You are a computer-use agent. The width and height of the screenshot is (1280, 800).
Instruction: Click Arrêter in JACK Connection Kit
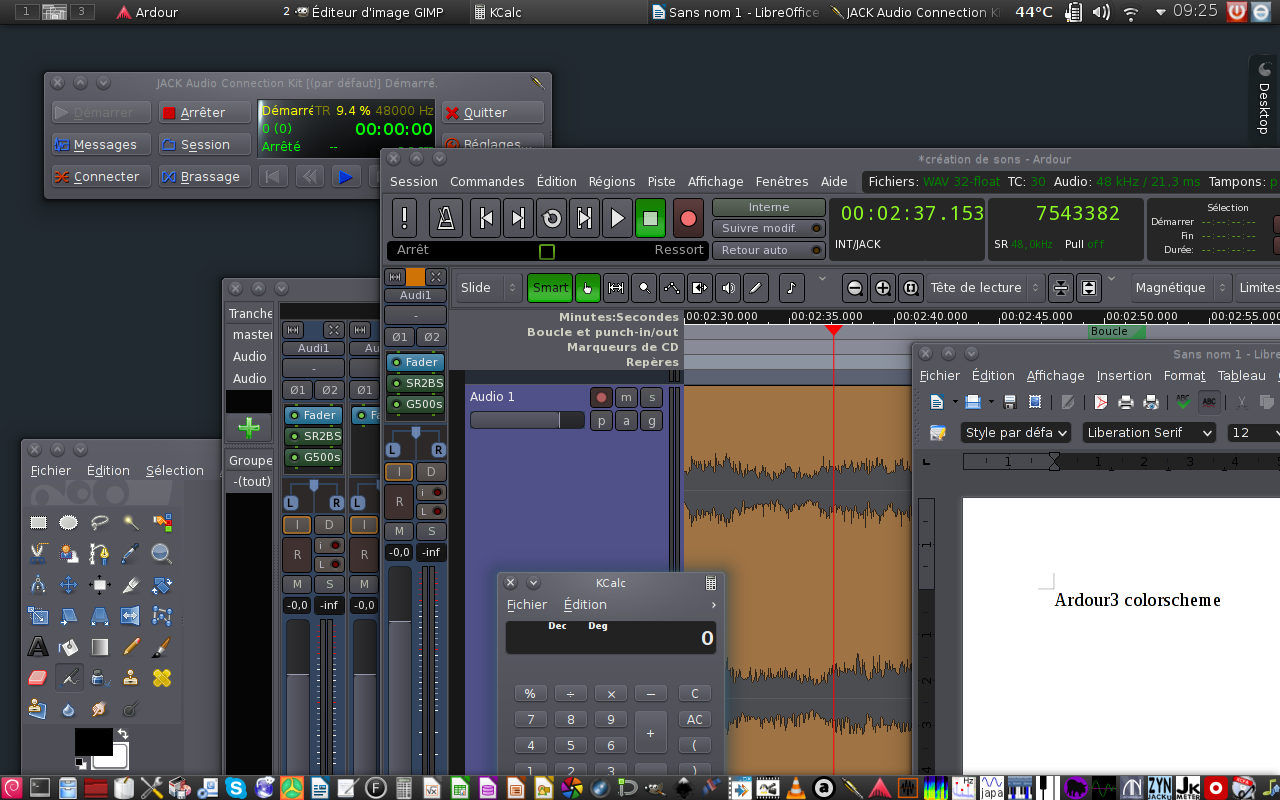pyautogui.click(x=204, y=113)
